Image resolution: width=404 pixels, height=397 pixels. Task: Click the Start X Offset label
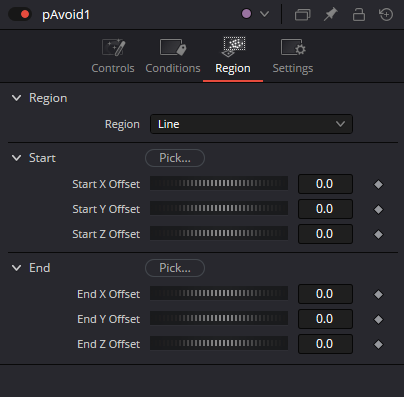pos(106,184)
